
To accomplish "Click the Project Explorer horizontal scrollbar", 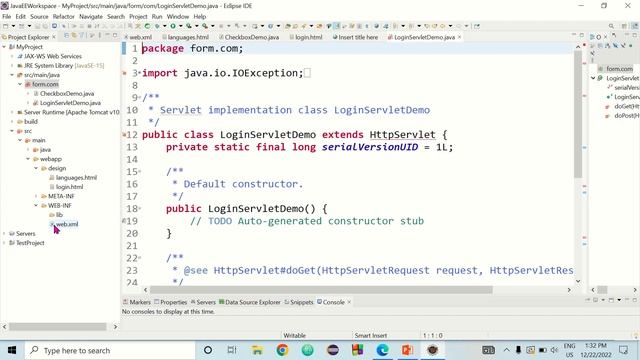I will (x=58, y=327).
